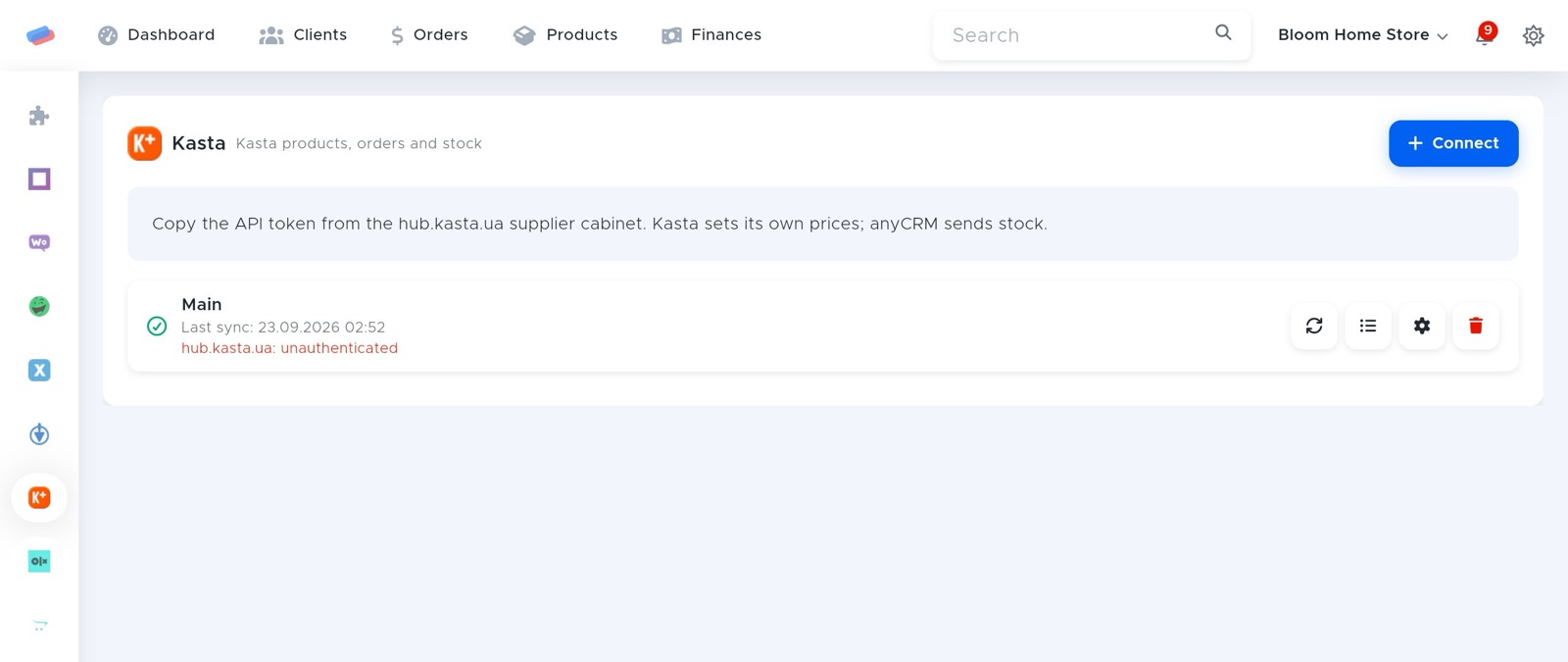This screenshot has height=662, width=1568.
Task: Open the account settings gear in header
Action: point(1534,35)
